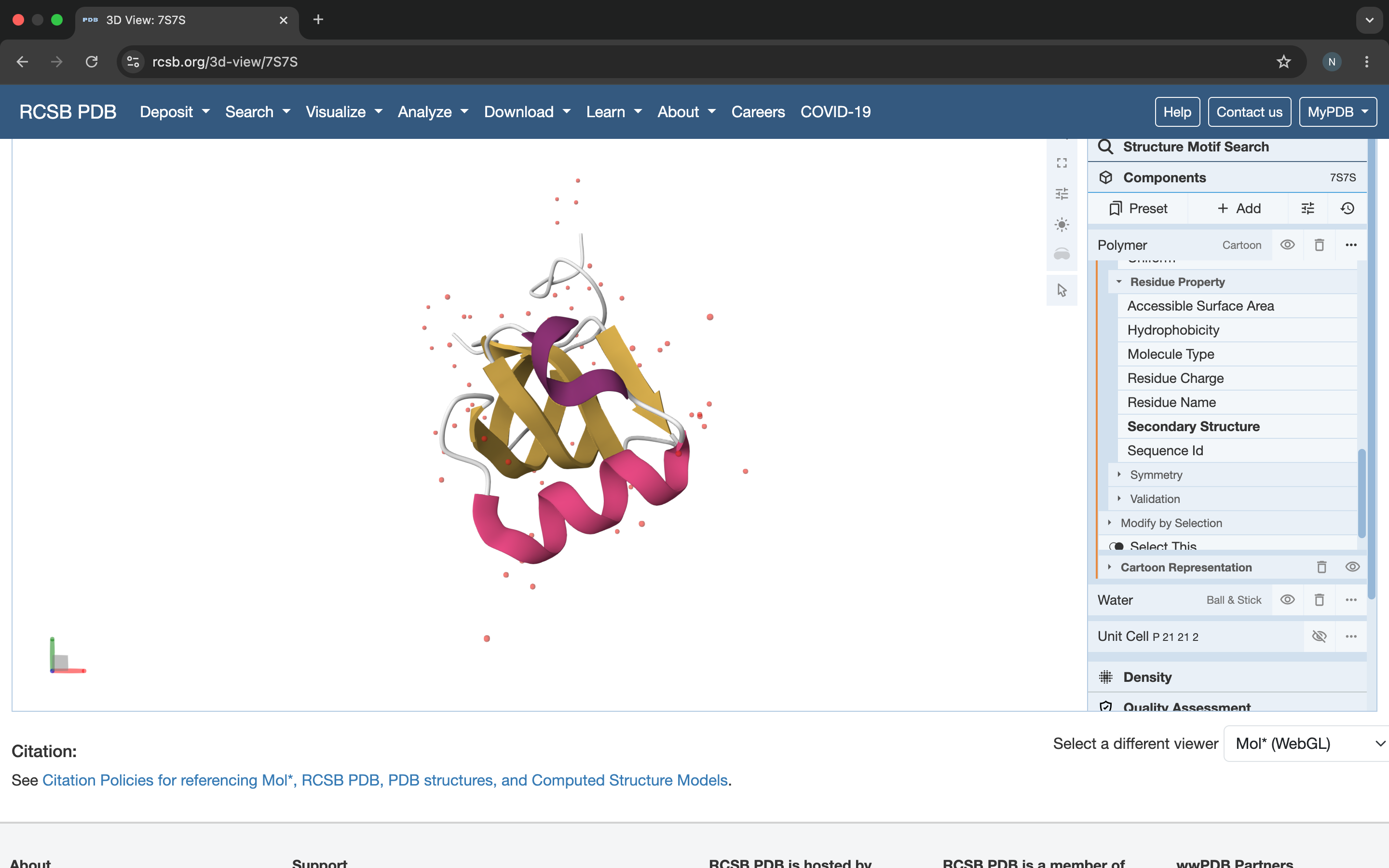Viewport: 1389px width, 868px height.
Task: Open the Learn menu
Action: click(613, 112)
